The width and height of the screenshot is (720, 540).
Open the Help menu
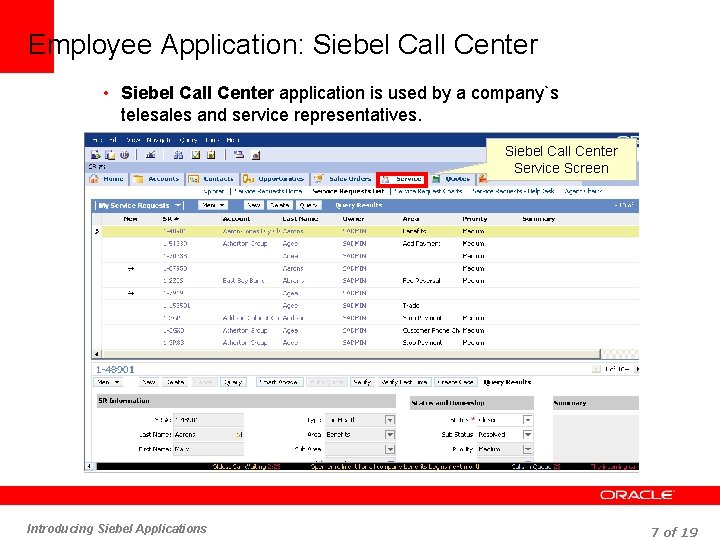tap(233, 140)
